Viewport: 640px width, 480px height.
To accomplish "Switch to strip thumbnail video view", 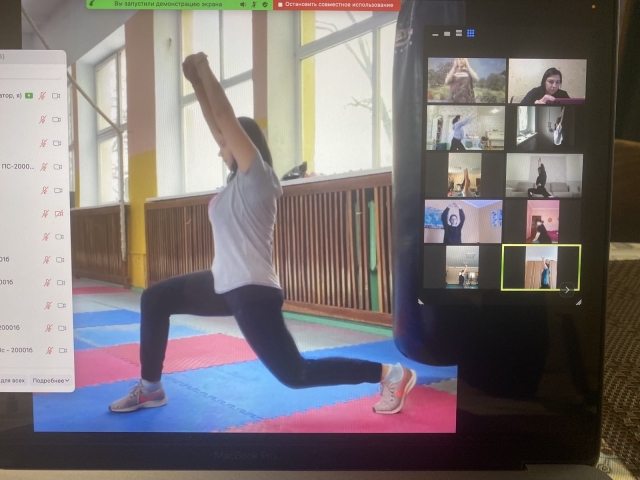I will [x=459, y=33].
